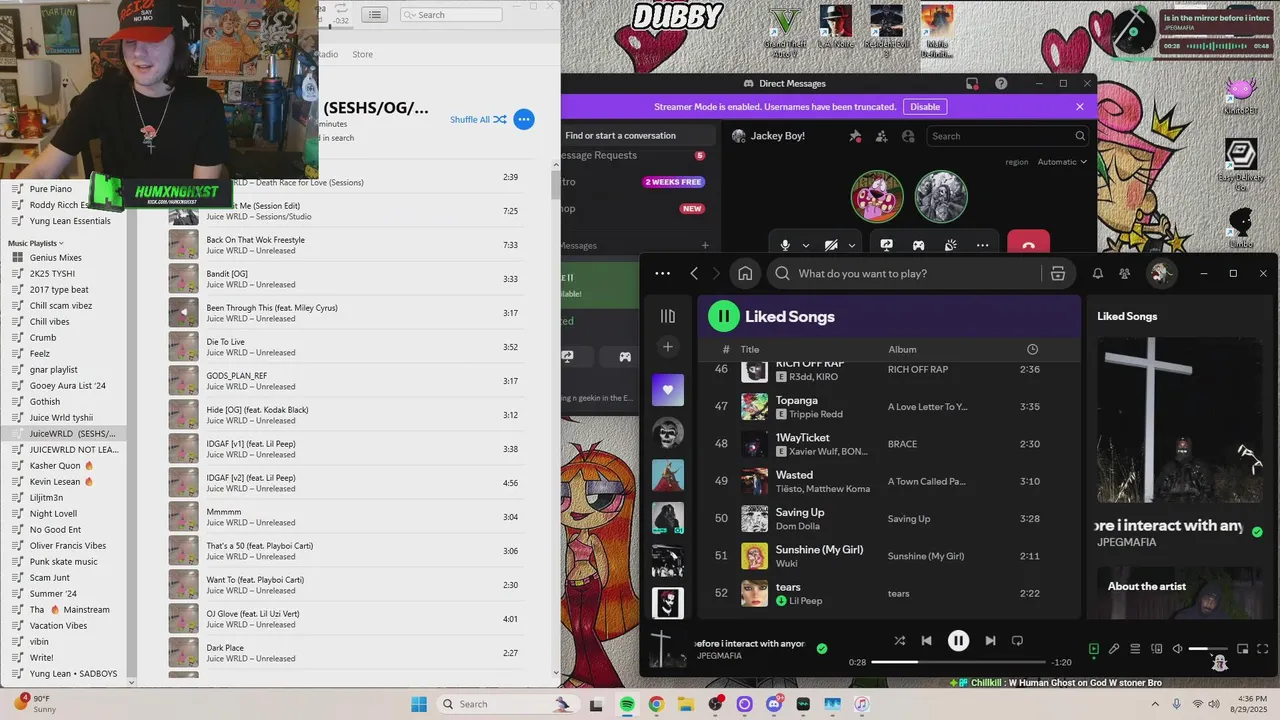Open Discord help question mark icon
1280x720 pixels.
[x=1001, y=83]
